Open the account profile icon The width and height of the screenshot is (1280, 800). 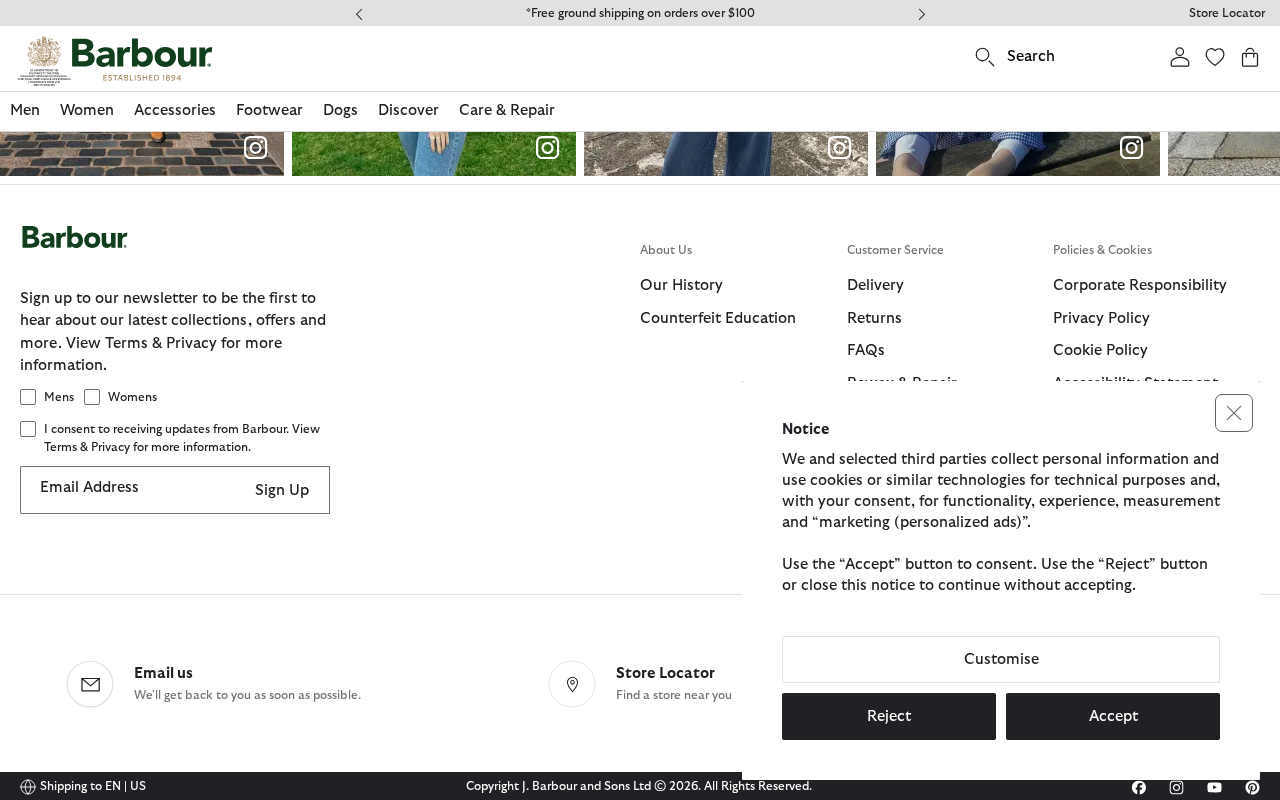(1180, 57)
